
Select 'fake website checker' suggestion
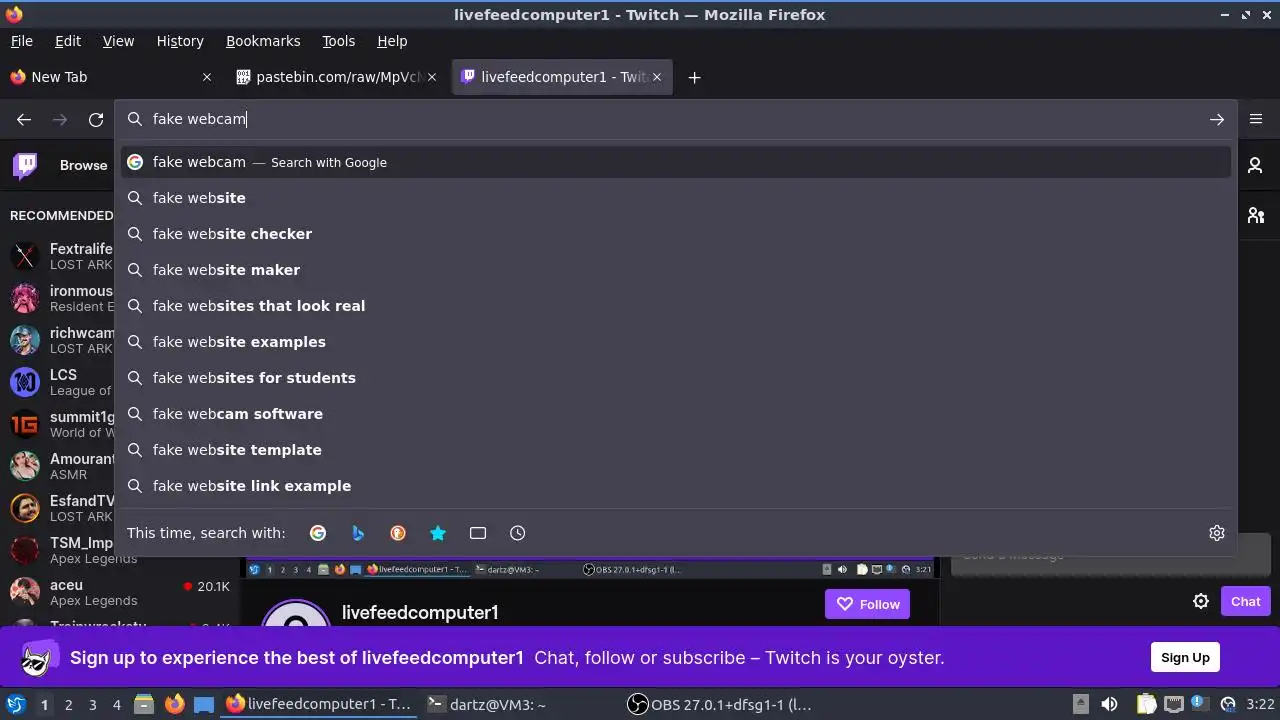676,234
